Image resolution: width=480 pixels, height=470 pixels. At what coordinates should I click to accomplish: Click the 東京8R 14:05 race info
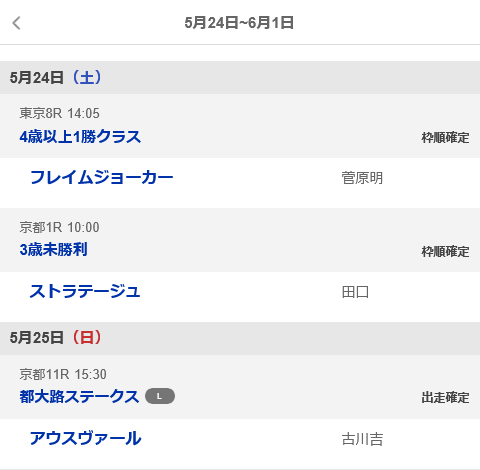tap(59, 113)
